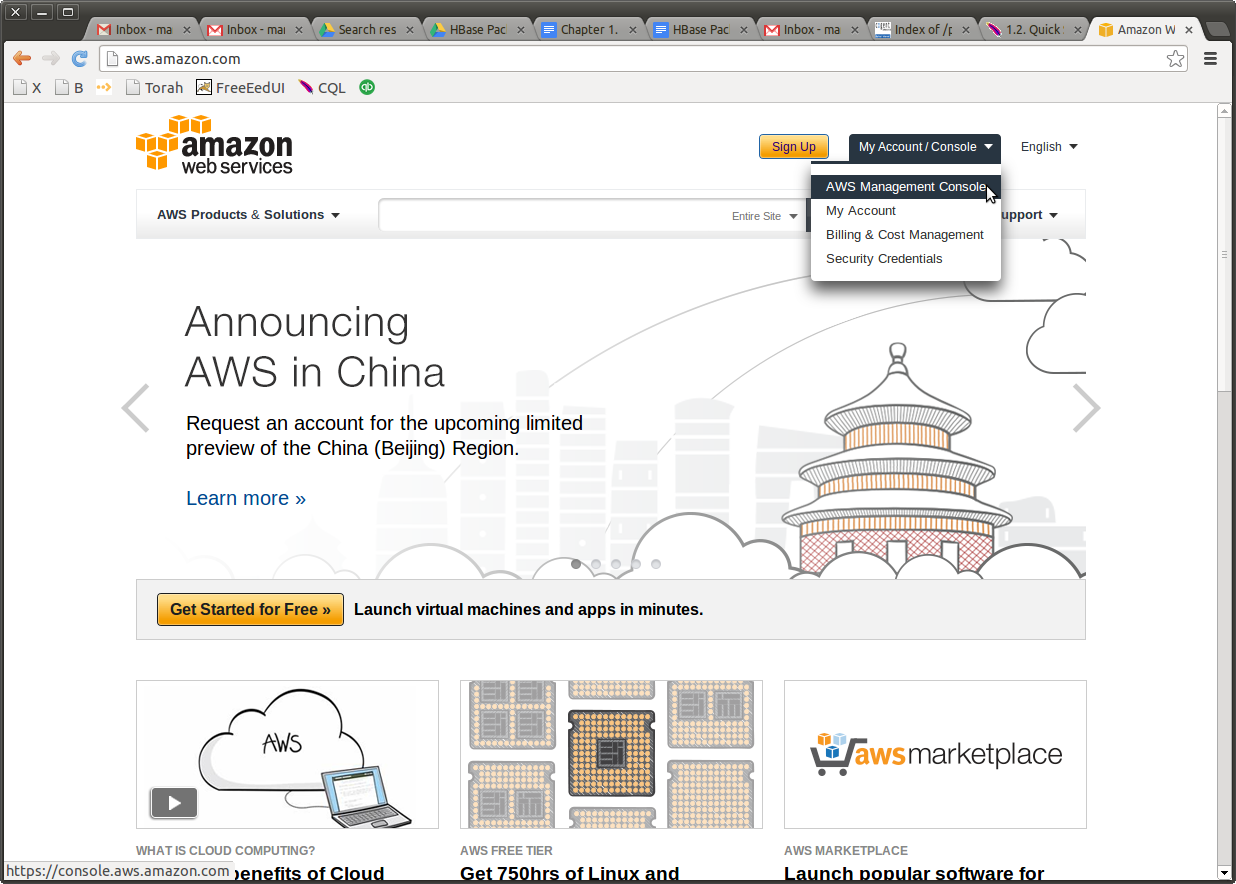Select Billing & Cost Management menu entry
Viewport: 1236px width, 884px height.
(906, 235)
